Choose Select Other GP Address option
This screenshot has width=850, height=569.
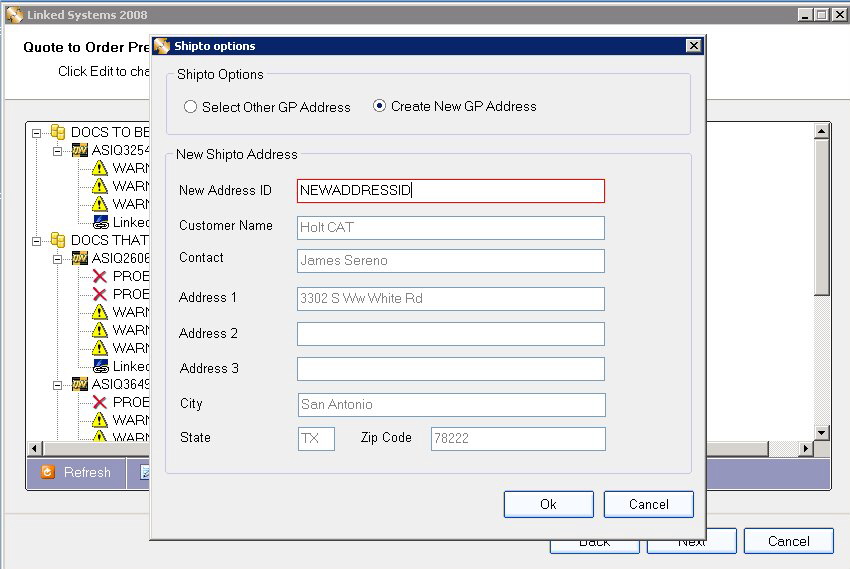pos(267,107)
